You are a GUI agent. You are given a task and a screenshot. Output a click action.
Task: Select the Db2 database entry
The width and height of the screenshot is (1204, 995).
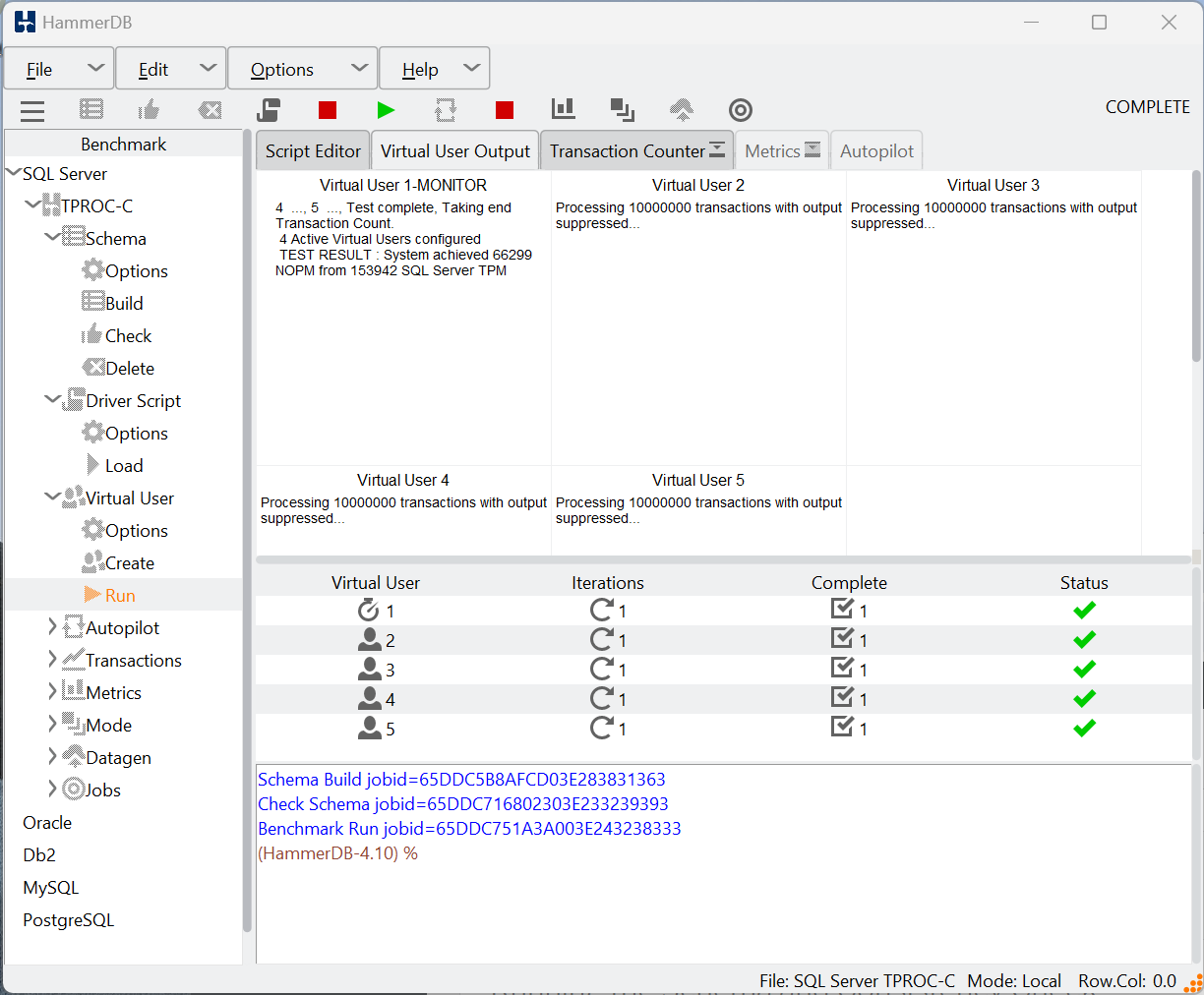coord(39,854)
